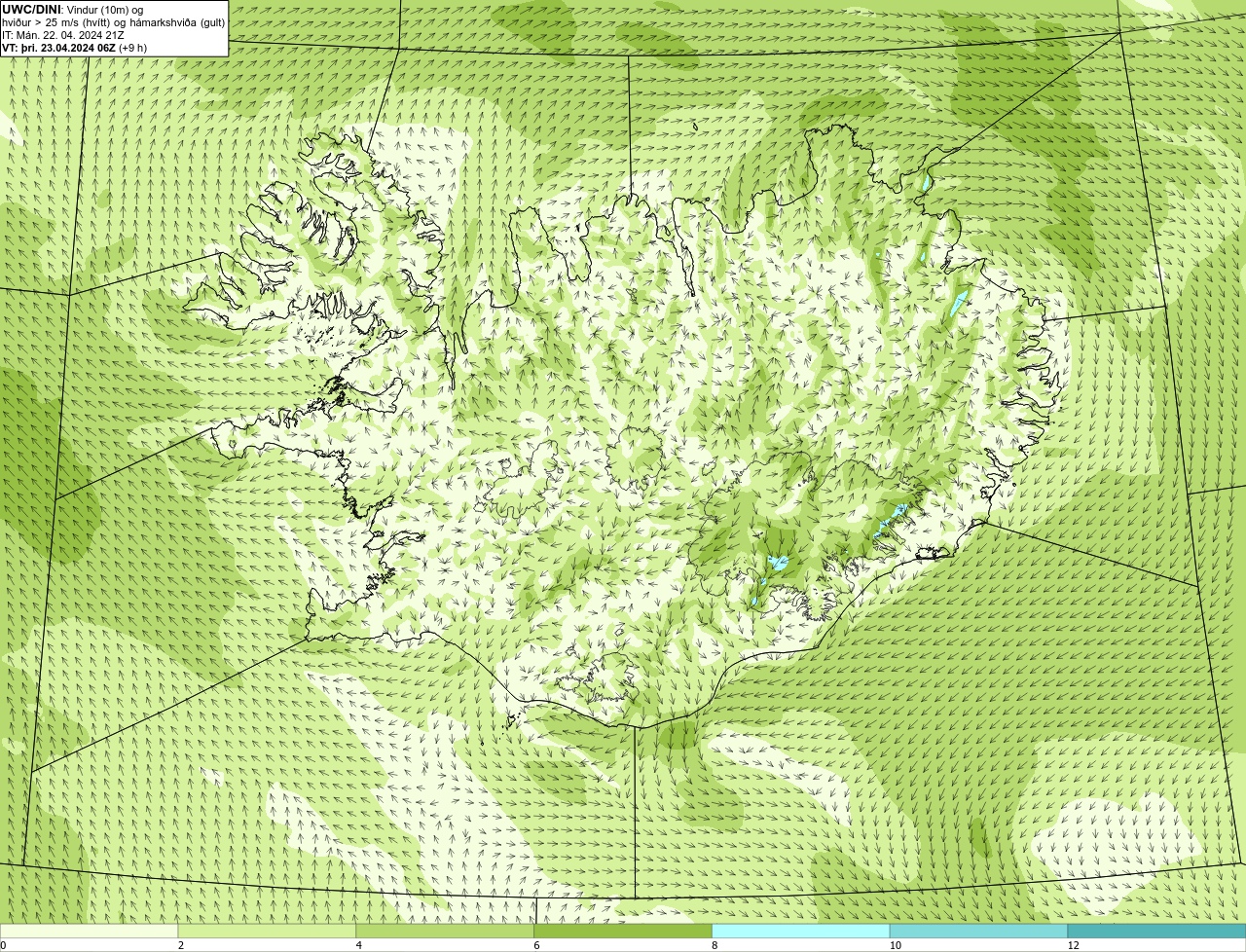The width and height of the screenshot is (1246, 952).
Task: Click the '0' tick label on color scale
Action: tap(3, 945)
